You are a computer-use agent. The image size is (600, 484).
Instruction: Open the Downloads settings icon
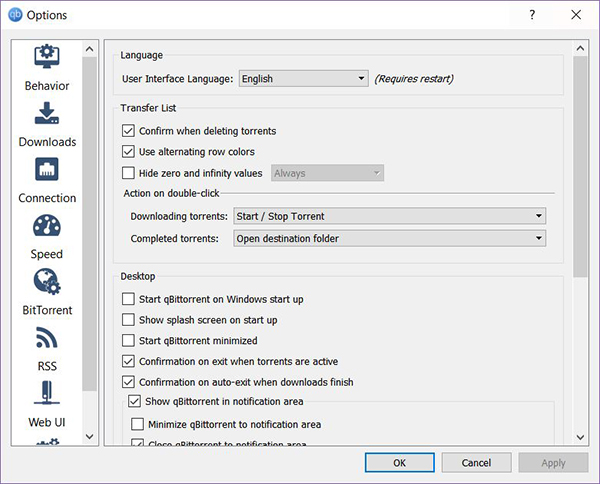[47, 113]
